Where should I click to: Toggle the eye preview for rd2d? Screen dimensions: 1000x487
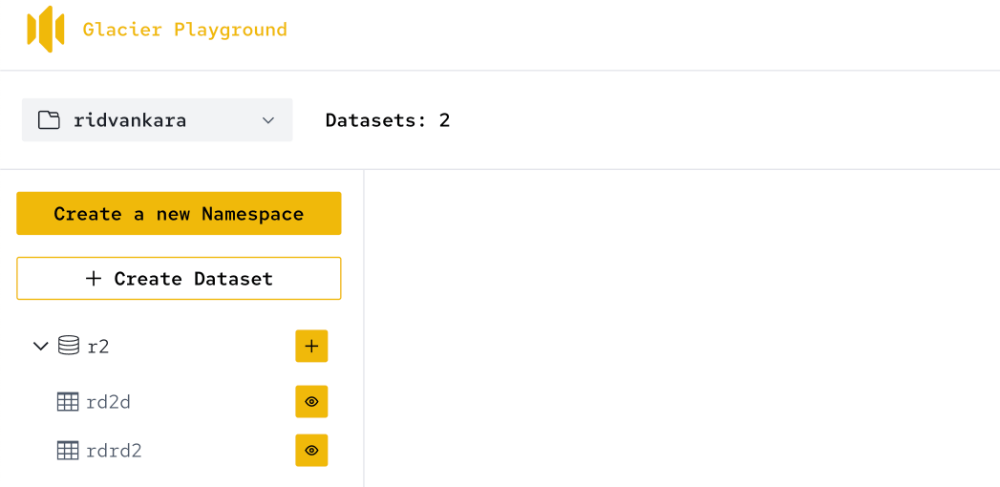(311, 402)
